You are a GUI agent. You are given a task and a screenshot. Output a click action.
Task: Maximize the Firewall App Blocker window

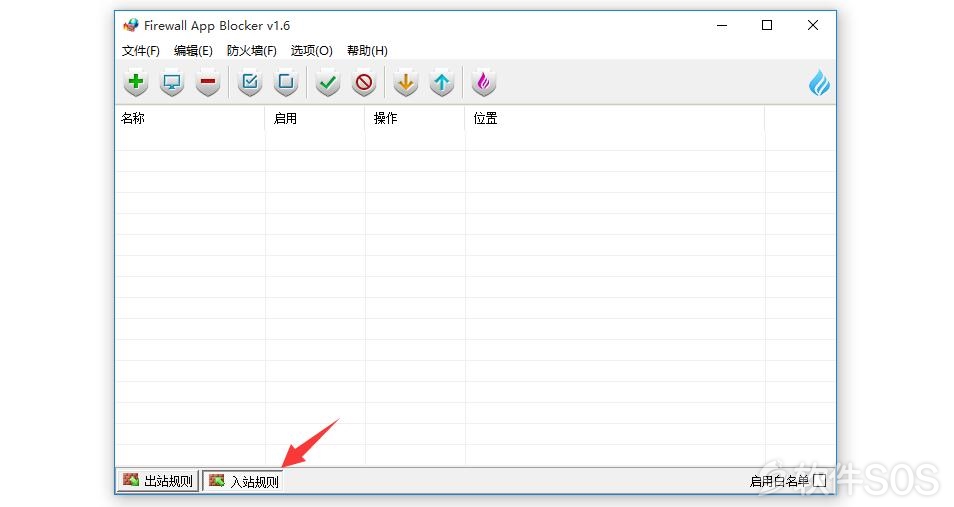coord(767,26)
